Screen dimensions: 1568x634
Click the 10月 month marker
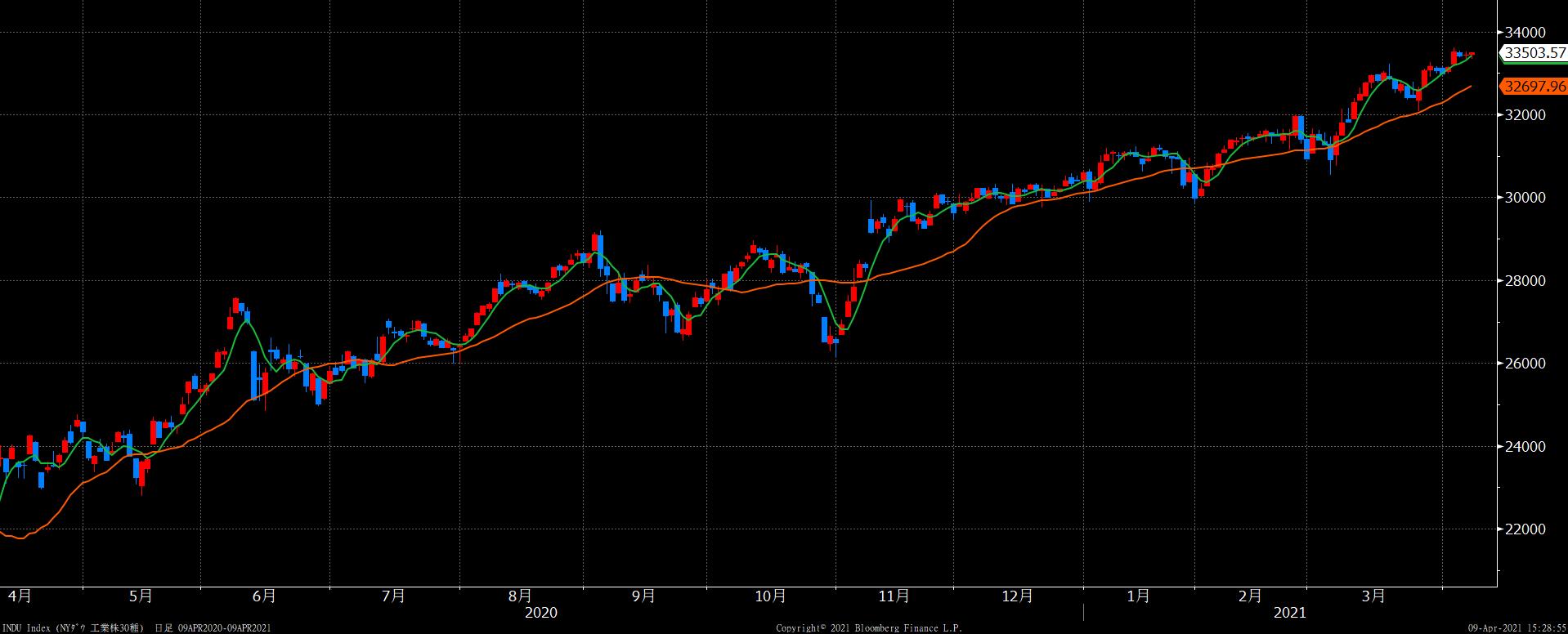coord(770,596)
